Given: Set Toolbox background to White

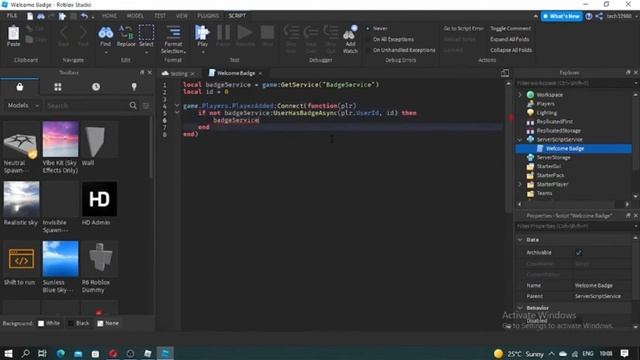Looking at the screenshot, I should point(41,323).
